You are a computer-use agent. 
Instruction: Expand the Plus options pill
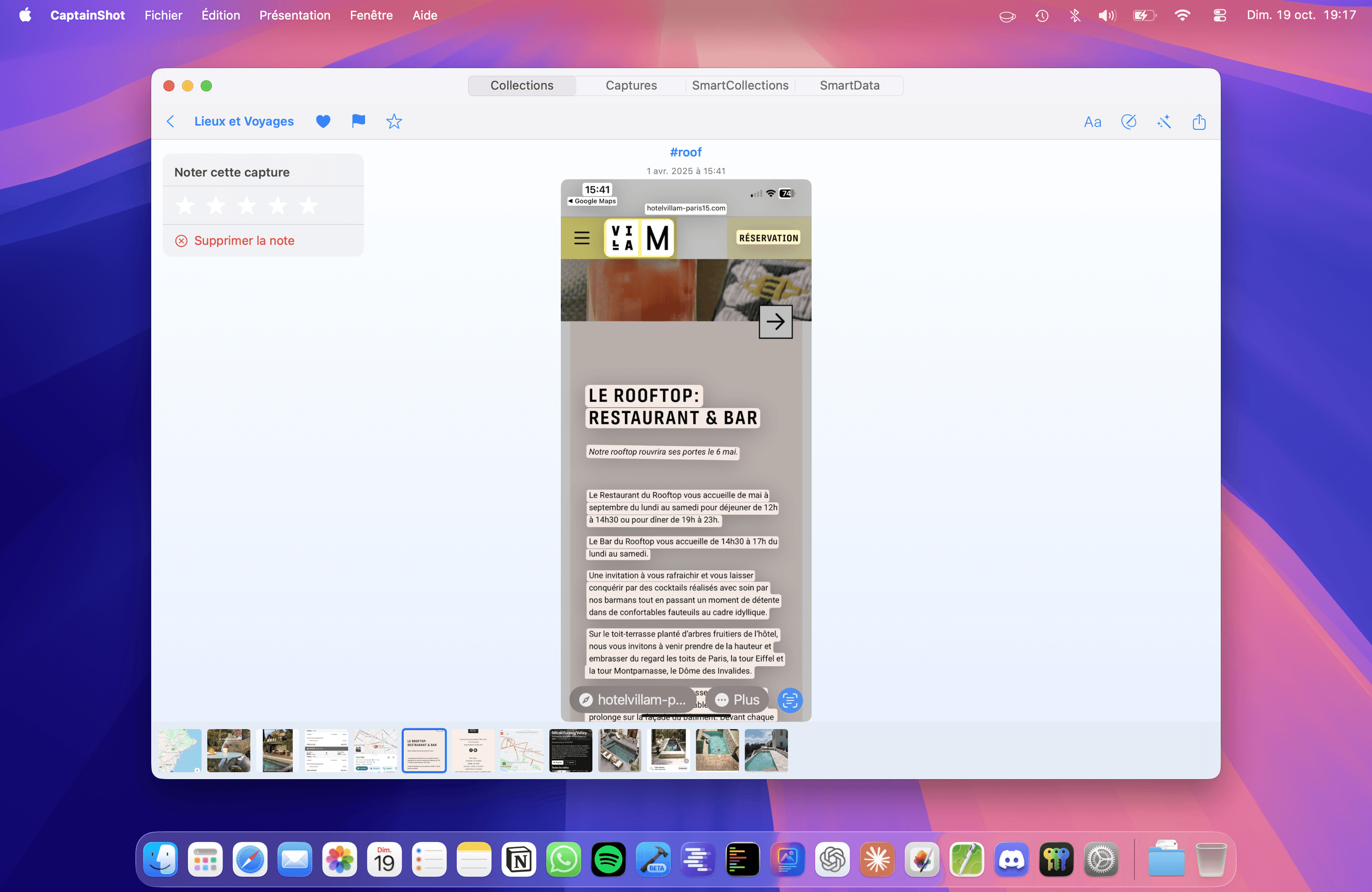click(x=737, y=699)
